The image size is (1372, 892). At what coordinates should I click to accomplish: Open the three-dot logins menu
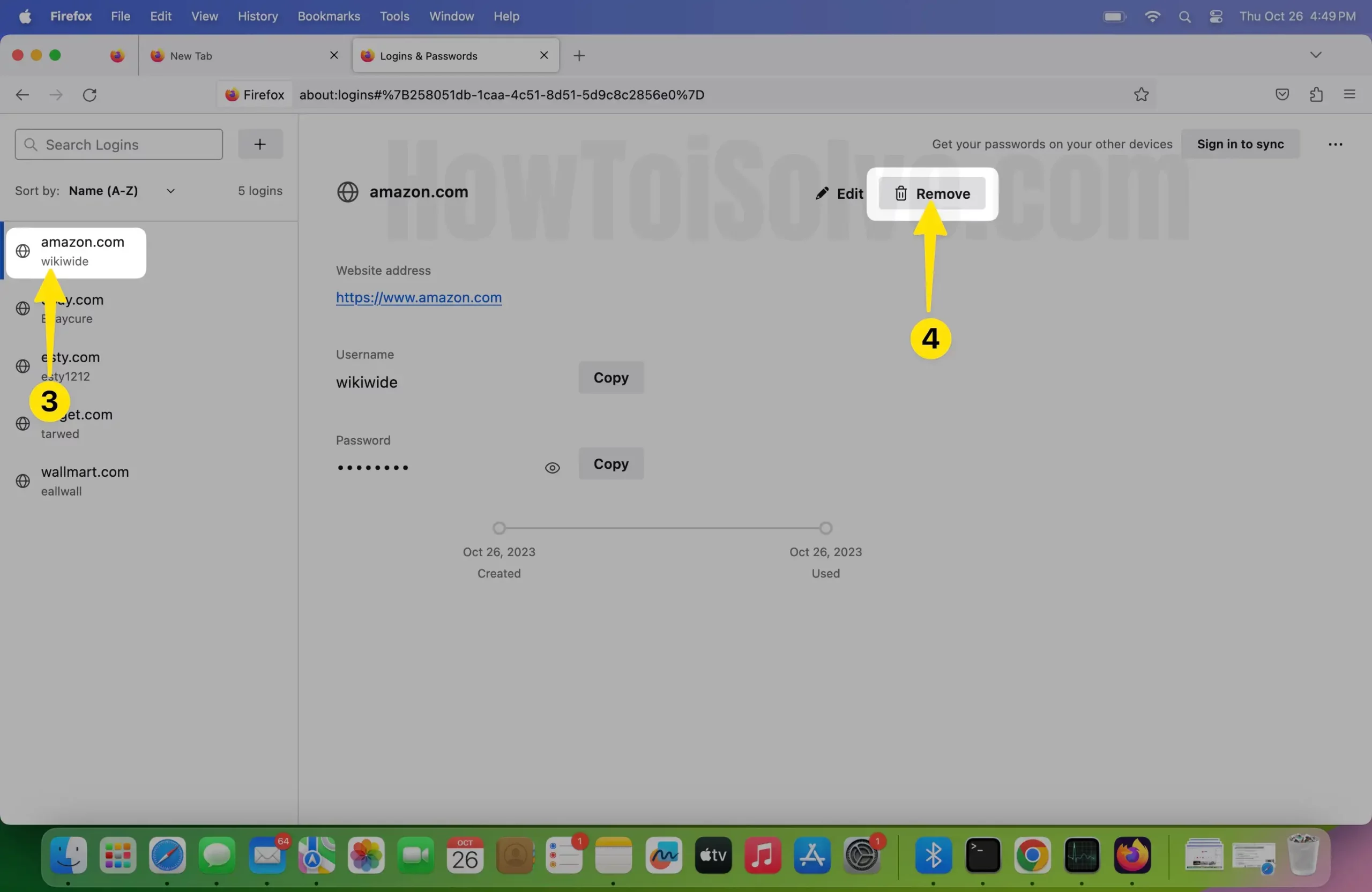[1336, 144]
